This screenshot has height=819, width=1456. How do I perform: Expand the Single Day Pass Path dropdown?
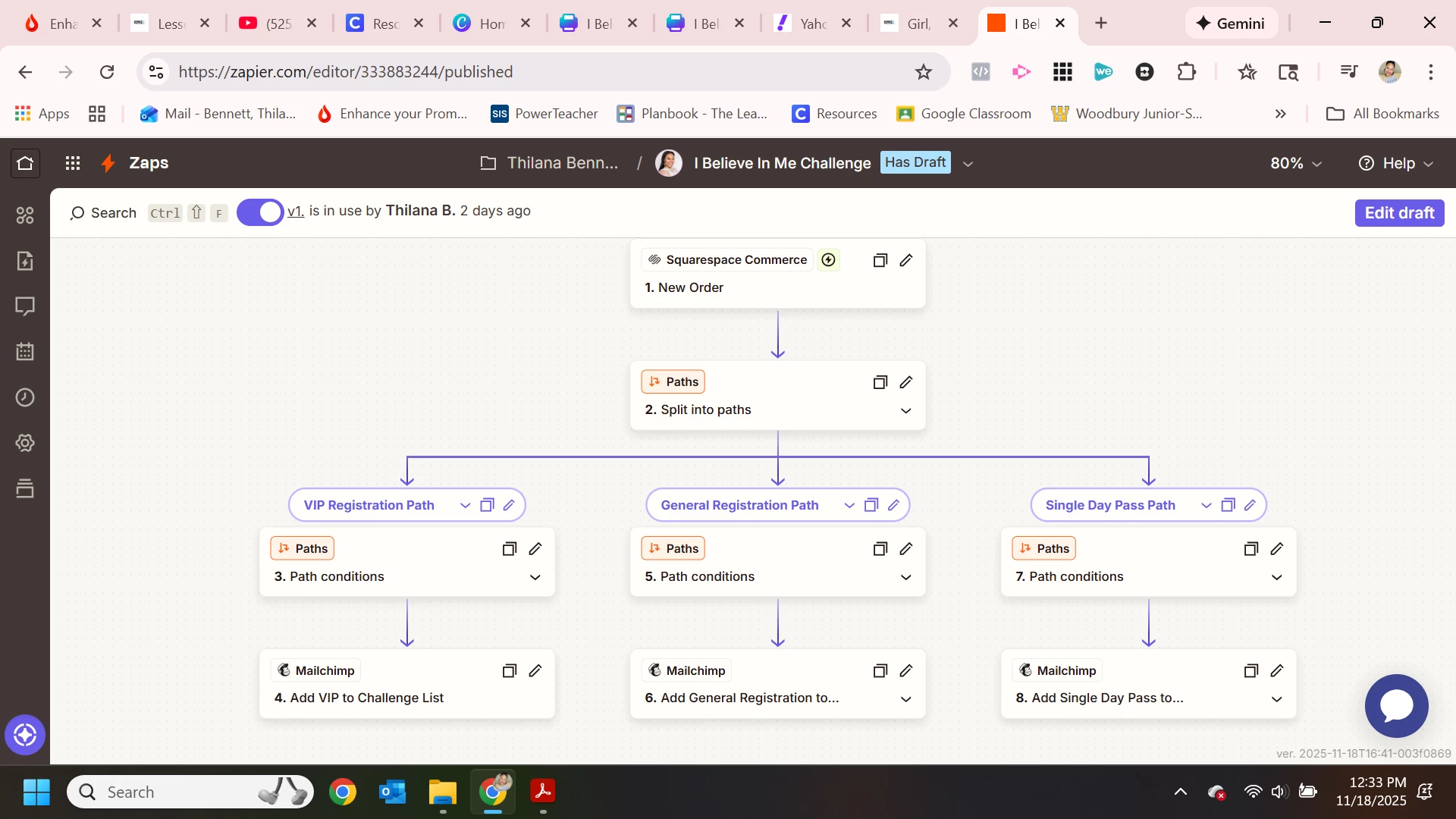pyautogui.click(x=1206, y=505)
